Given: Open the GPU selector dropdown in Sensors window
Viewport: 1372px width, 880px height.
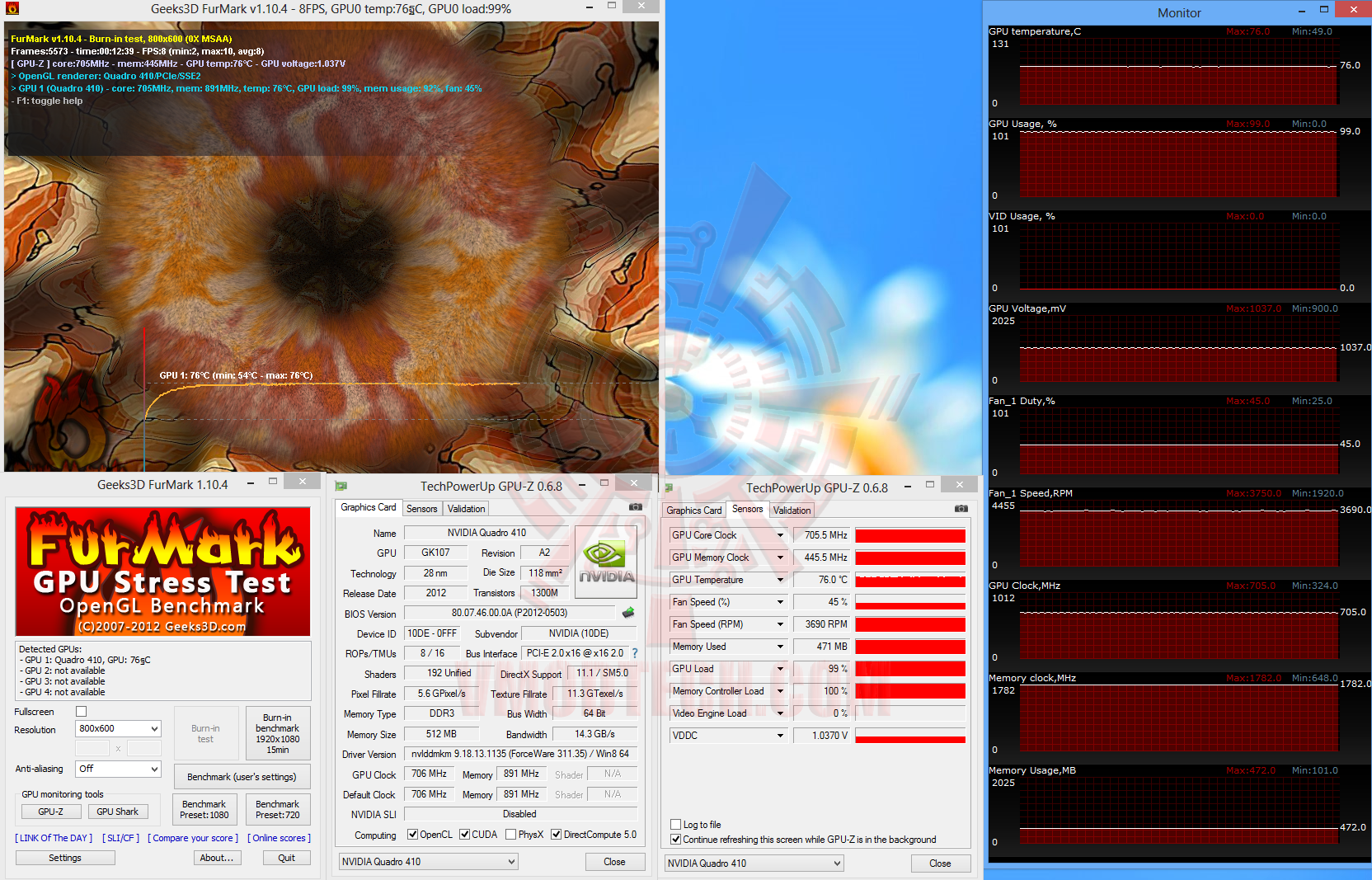Looking at the screenshot, I should pyautogui.click(x=754, y=864).
